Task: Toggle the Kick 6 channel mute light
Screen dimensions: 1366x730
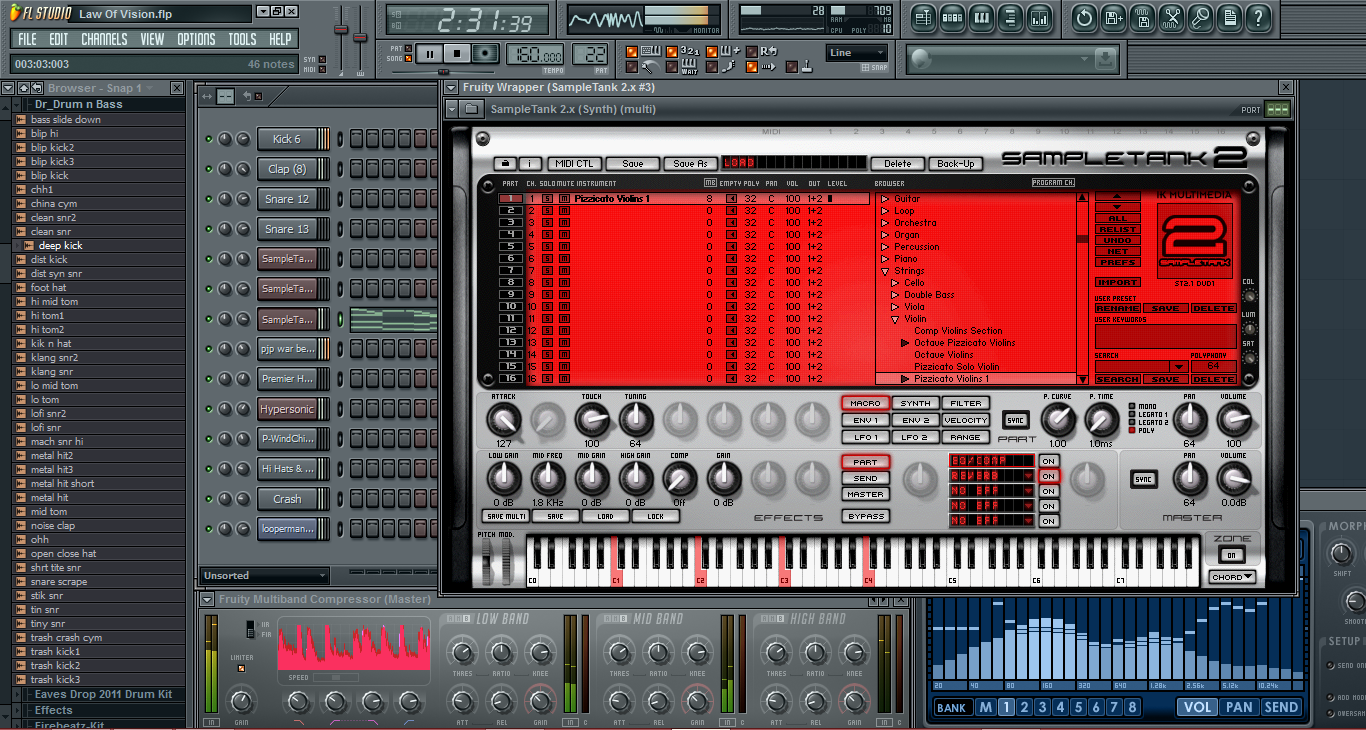Action: [x=209, y=139]
